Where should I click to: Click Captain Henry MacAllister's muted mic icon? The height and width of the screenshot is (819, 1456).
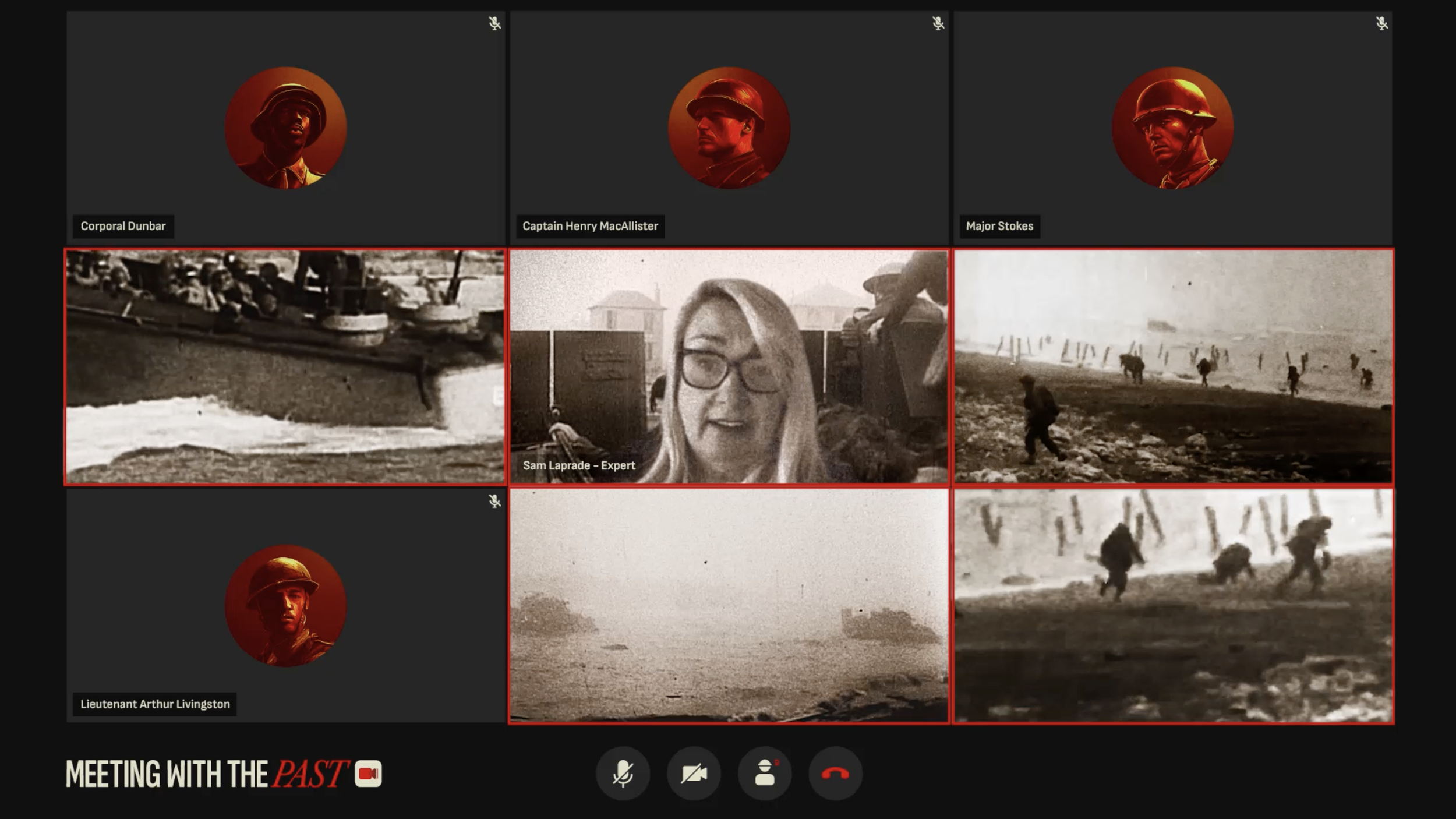(x=938, y=23)
